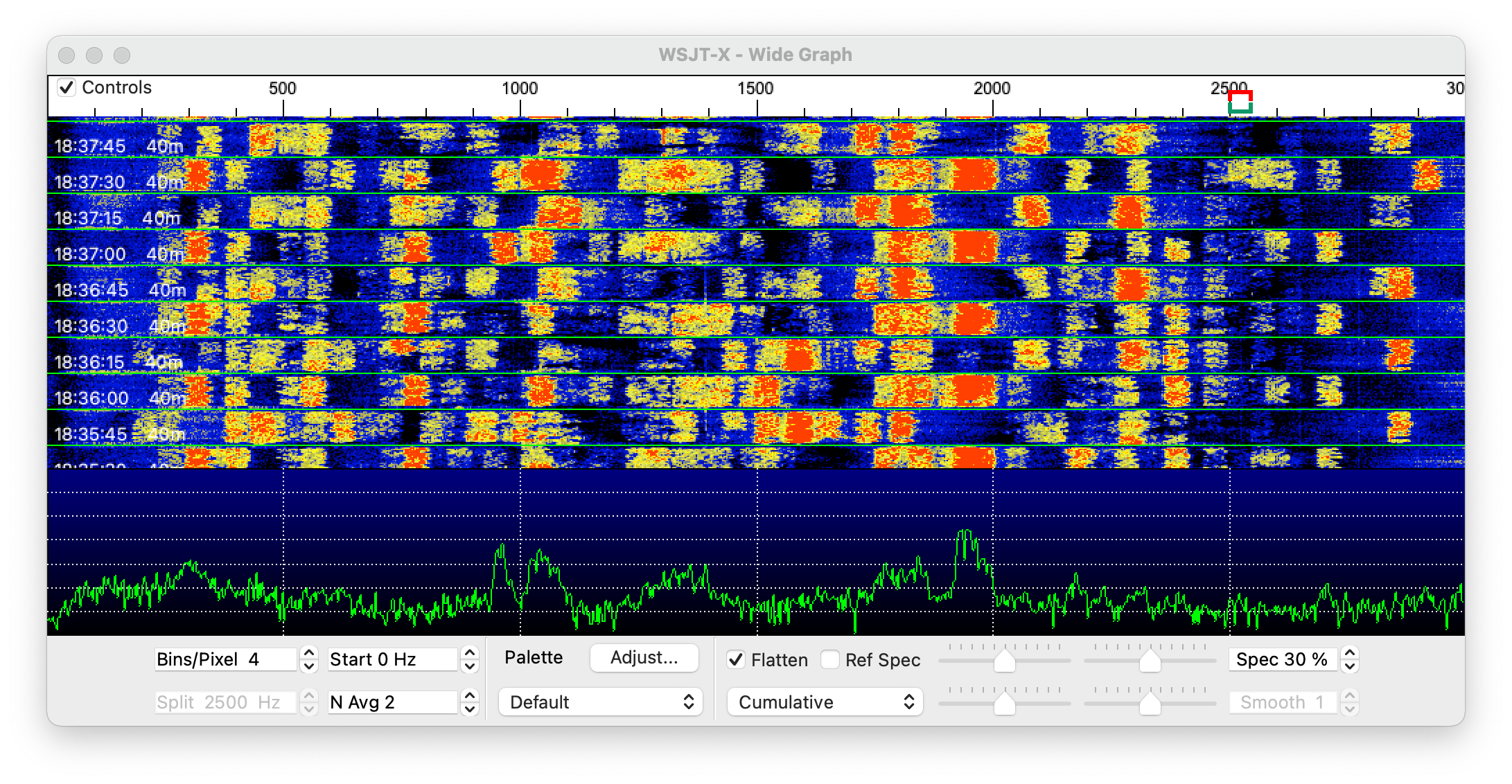Enable the Ref Spec checkbox
1512x784 pixels.
pyautogui.click(x=829, y=659)
